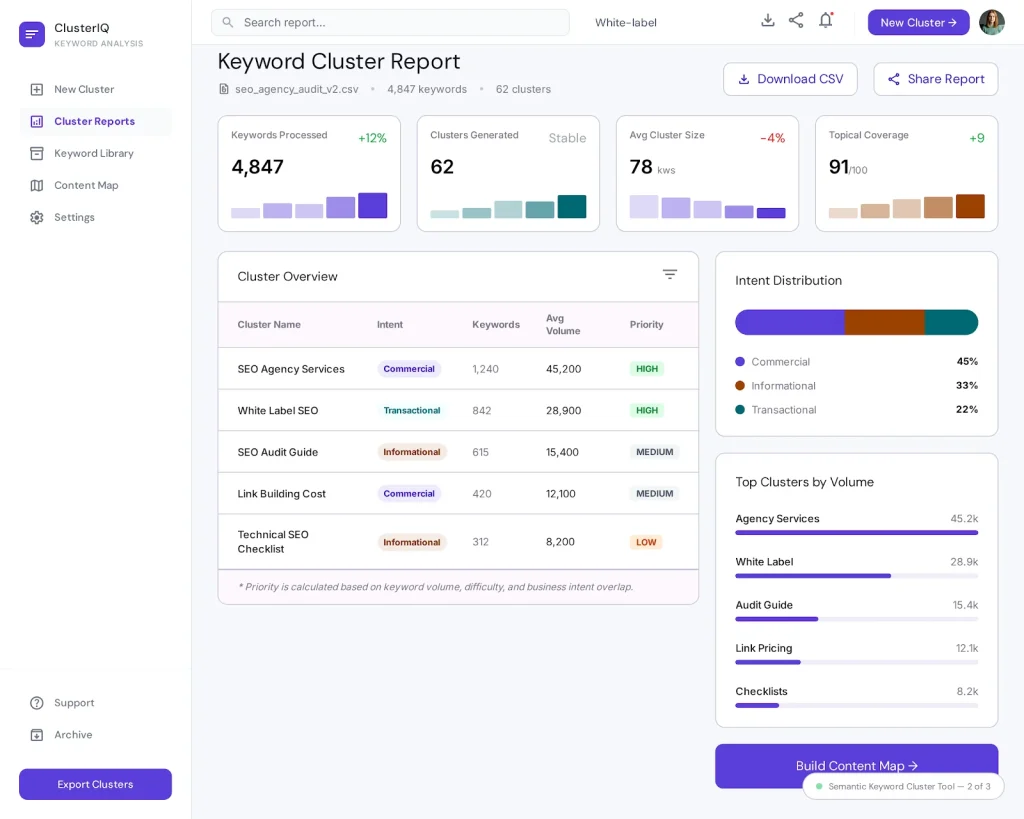Select the Technical SEO Checklist row

click(458, 542)
